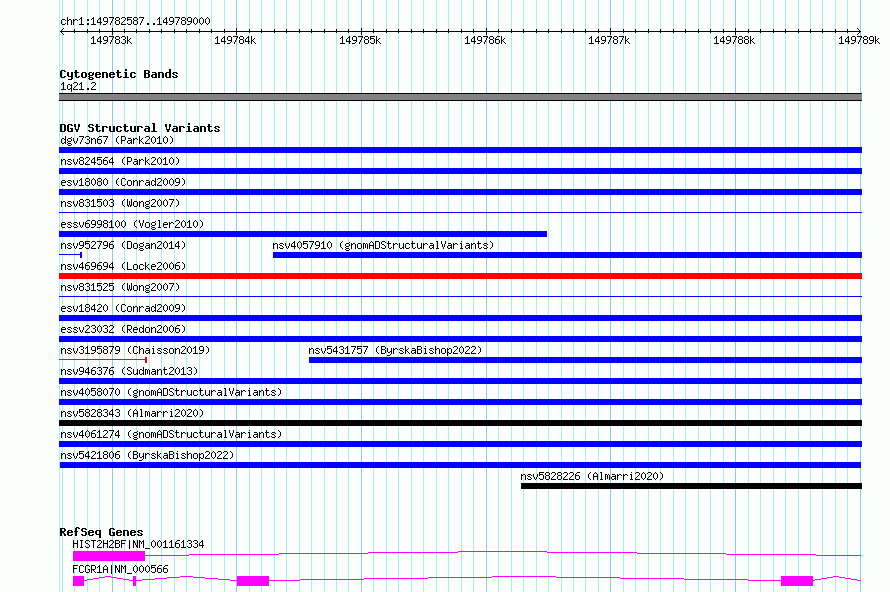Screen dimensions: 890x592
Task: Click the chr1:149782587..149789000 position label
Action: tap(135, 21)
